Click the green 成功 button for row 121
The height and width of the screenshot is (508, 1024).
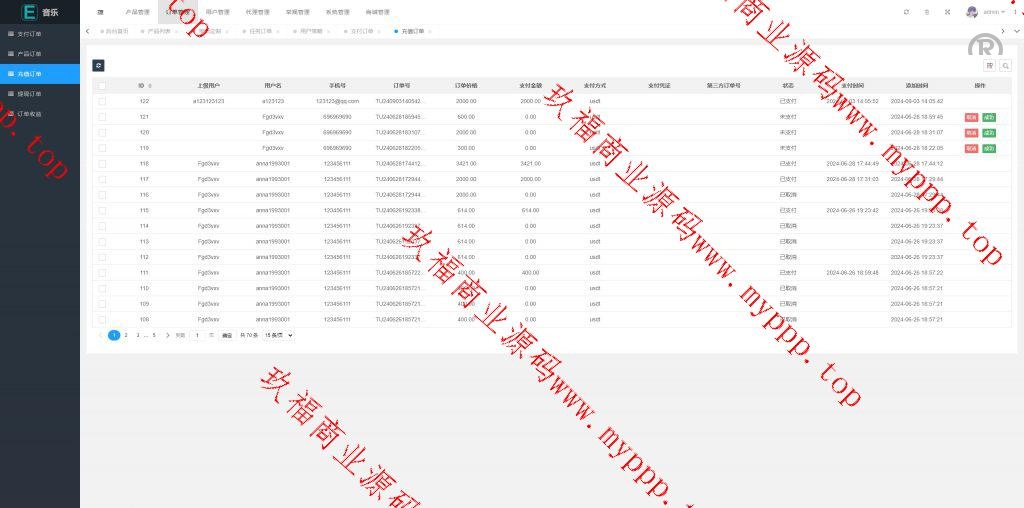[x=989, y=117]
